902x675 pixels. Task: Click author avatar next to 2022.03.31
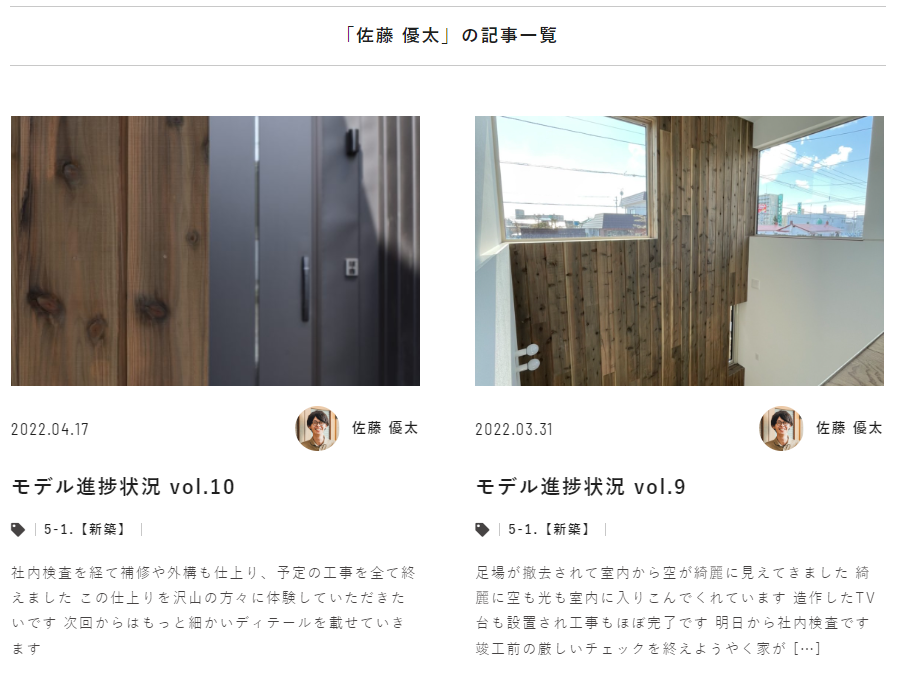pyautogui.click(x=781, y=429)
